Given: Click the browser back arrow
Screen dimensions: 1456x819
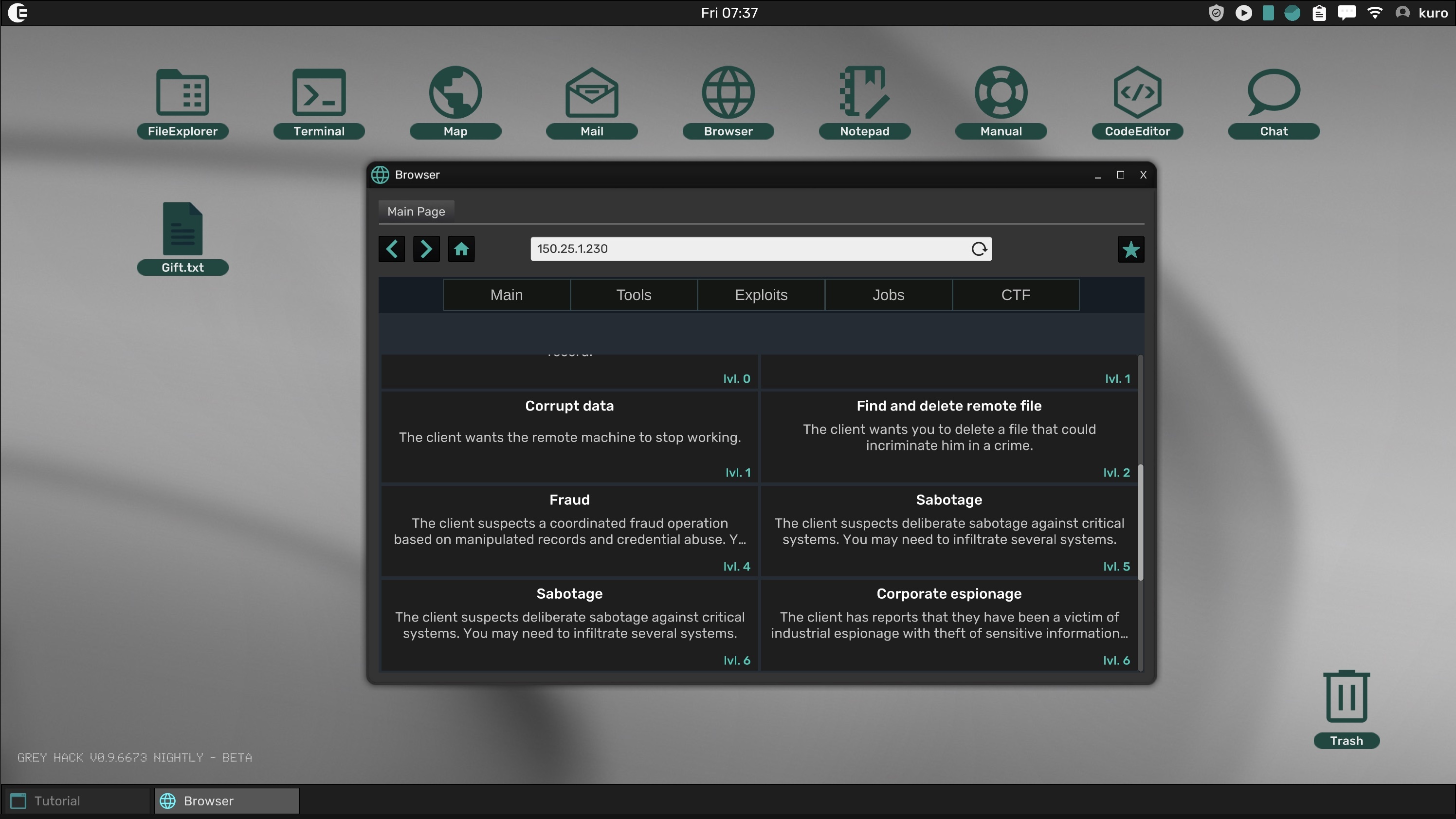Looking at the screenshot, I should point(392,249).
